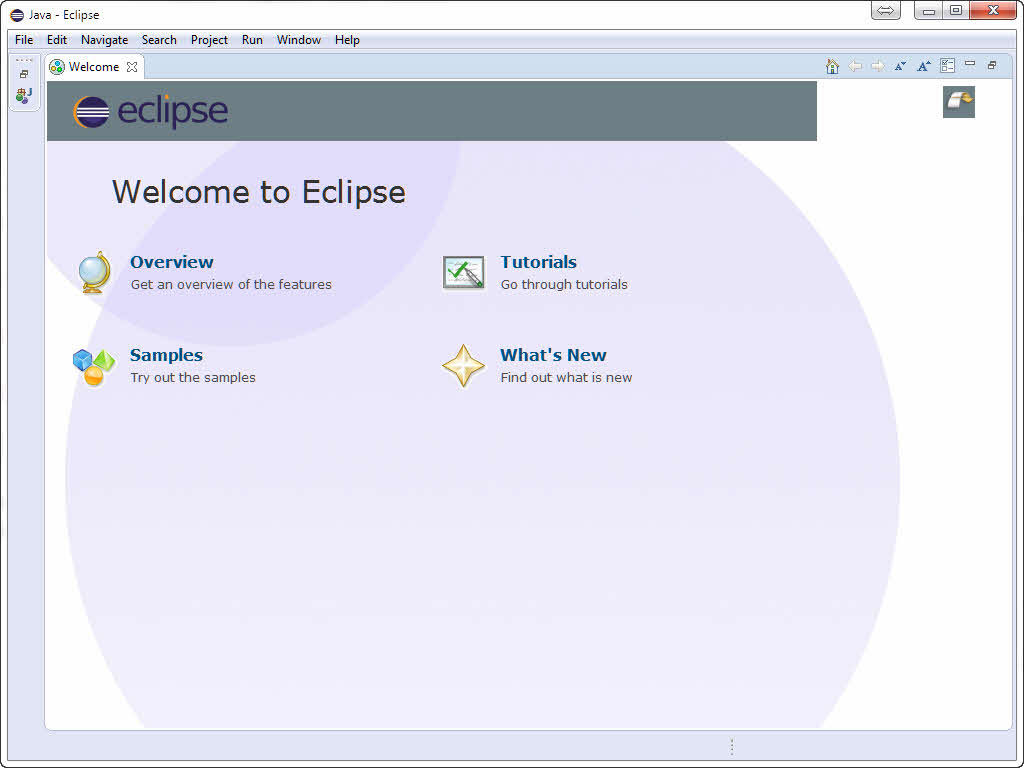Screen dimensions: 1024x768
Task: Restore the Welcome view from toolbar
Action: click(992, 65)
